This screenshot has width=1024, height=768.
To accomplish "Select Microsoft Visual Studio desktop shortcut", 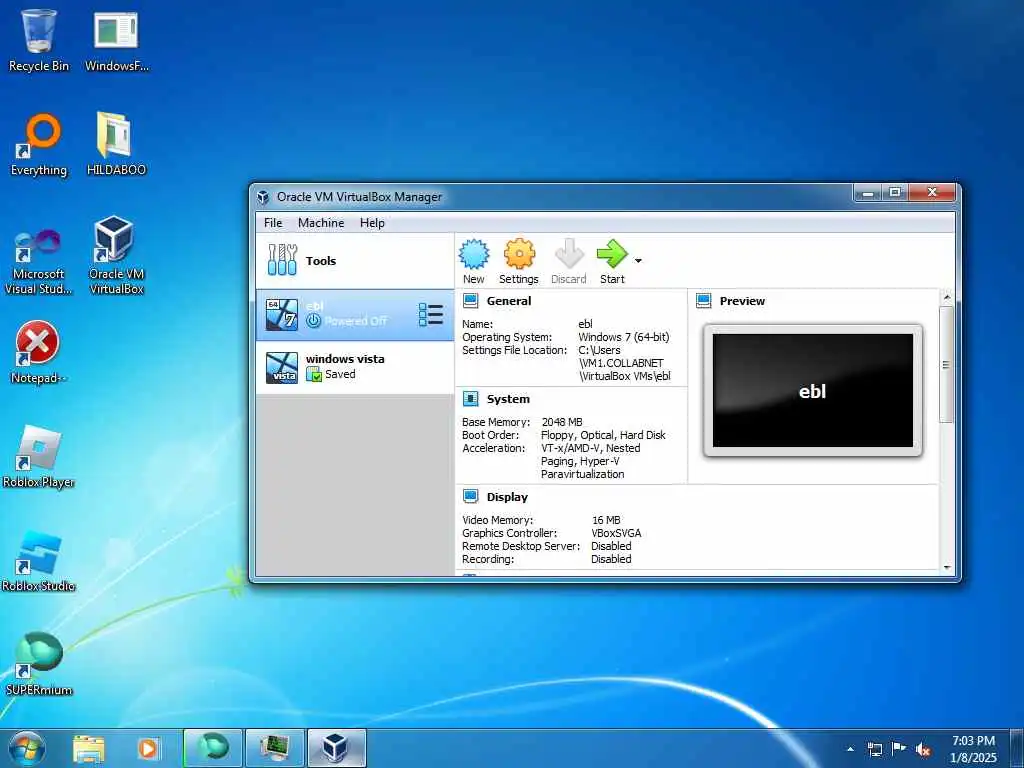I will pyautogui.click(x=39, y=261).
